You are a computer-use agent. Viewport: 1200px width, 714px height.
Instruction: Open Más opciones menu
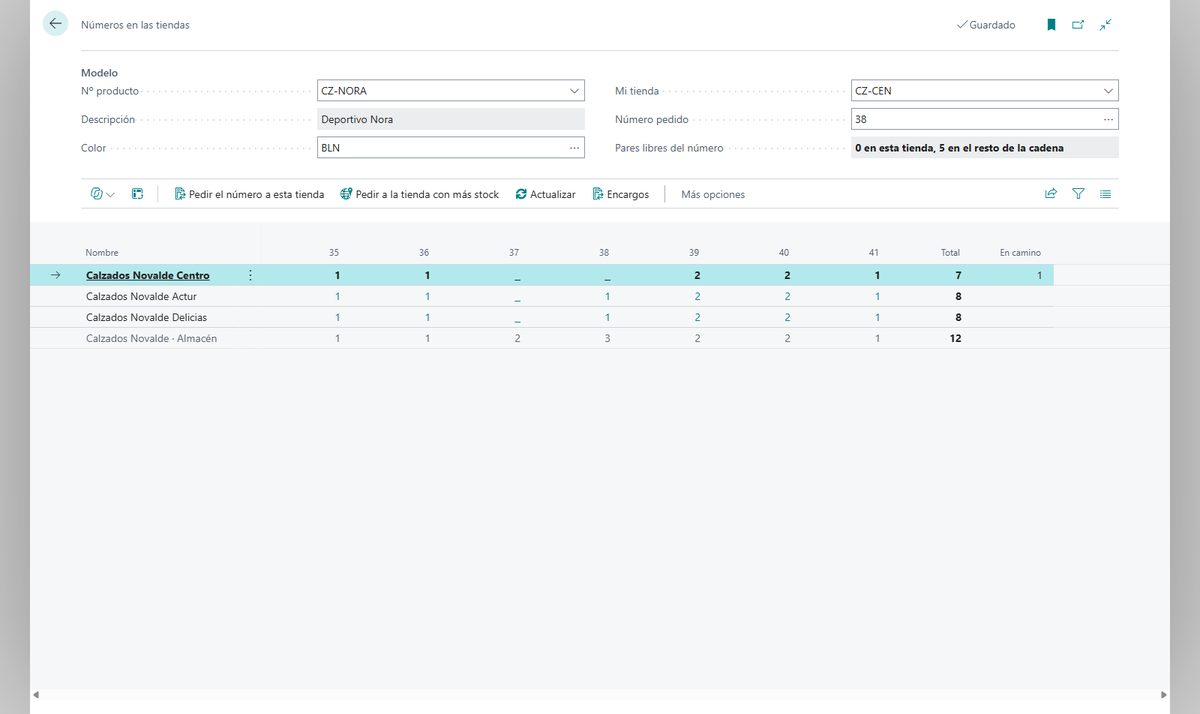click(x=713, y=194)
